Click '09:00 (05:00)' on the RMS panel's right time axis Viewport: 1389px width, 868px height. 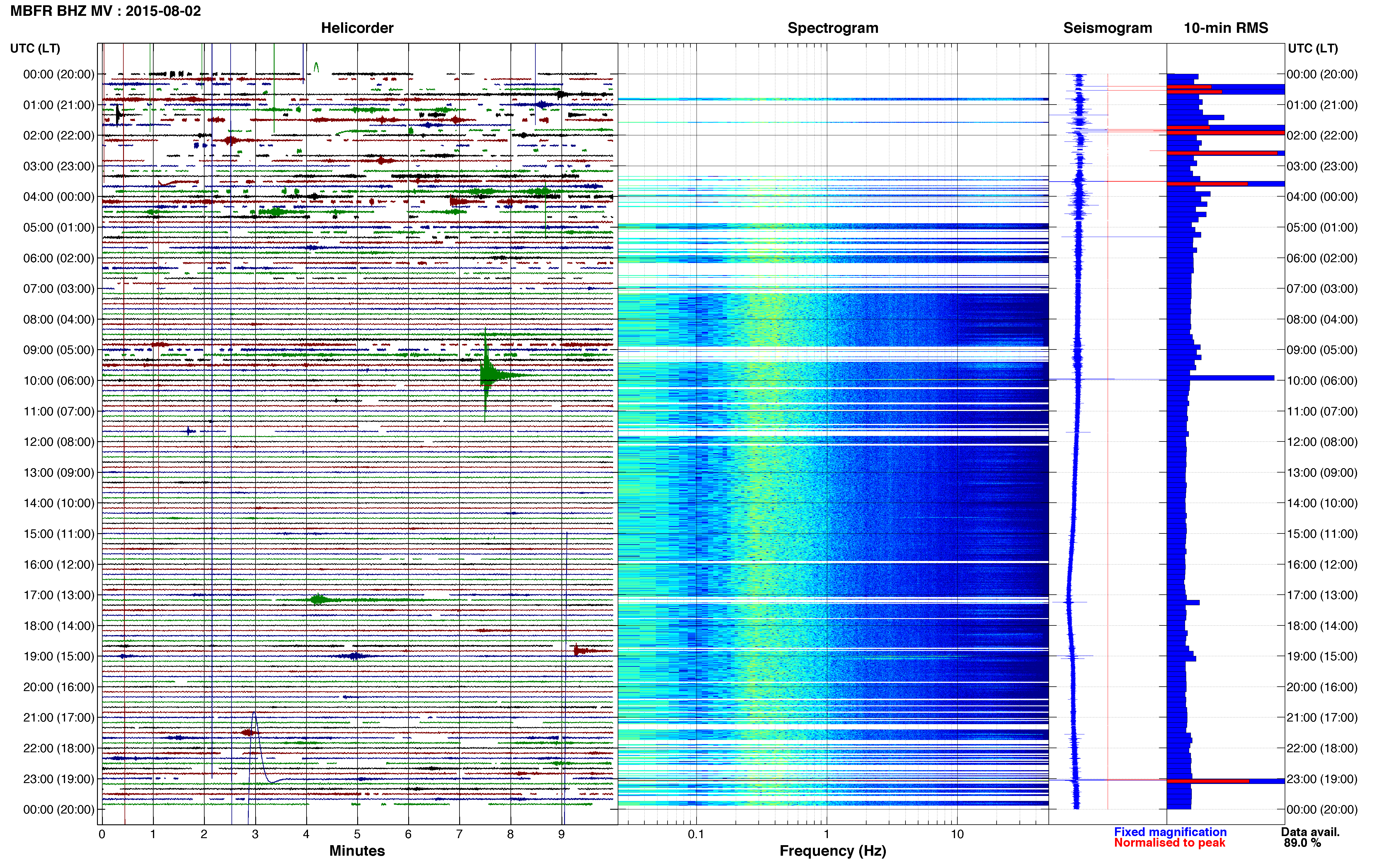[x=1322, y=349]
